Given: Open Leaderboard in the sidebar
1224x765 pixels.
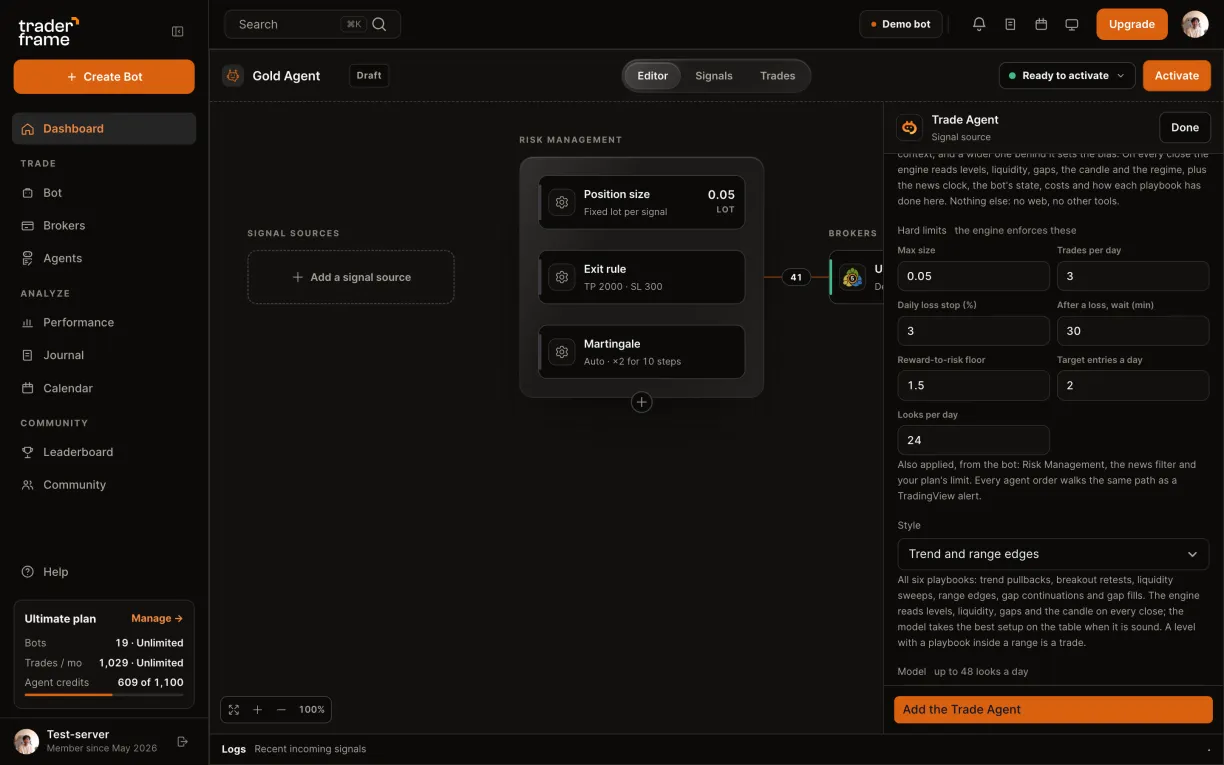Looking at the screenshot, I should 104,452.
